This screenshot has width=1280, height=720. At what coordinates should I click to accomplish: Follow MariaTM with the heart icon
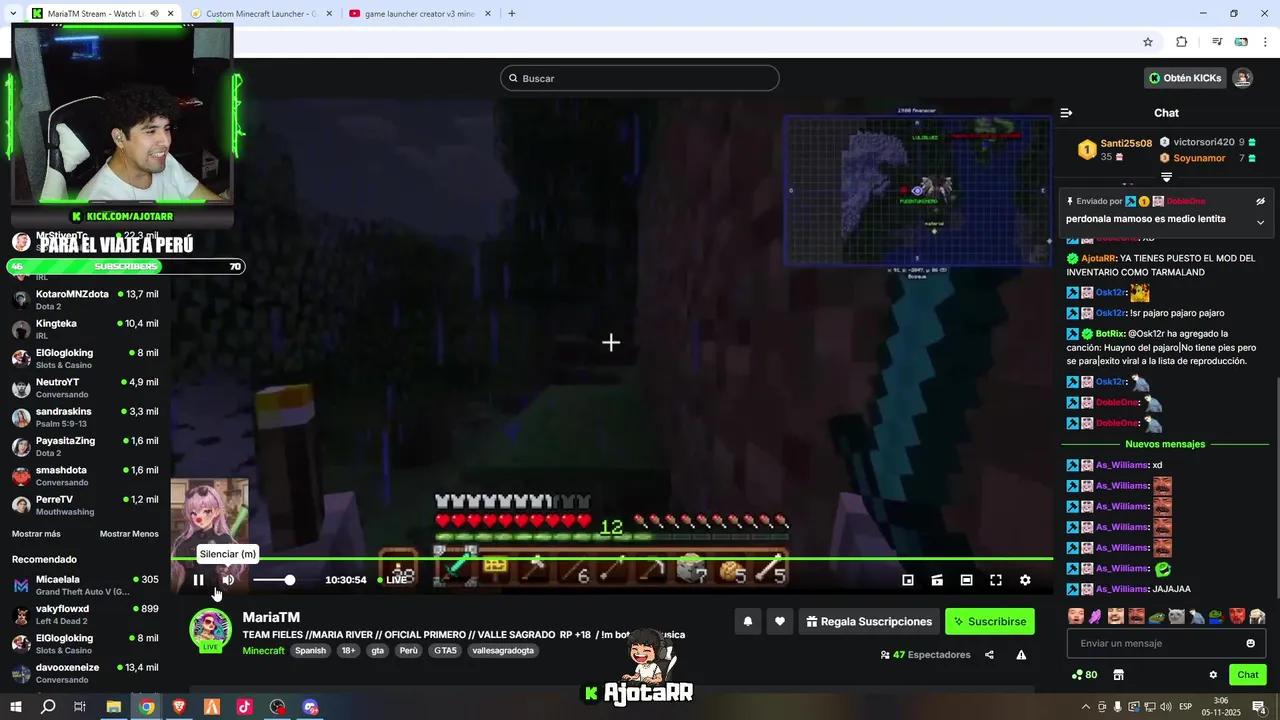pos(780,621)
